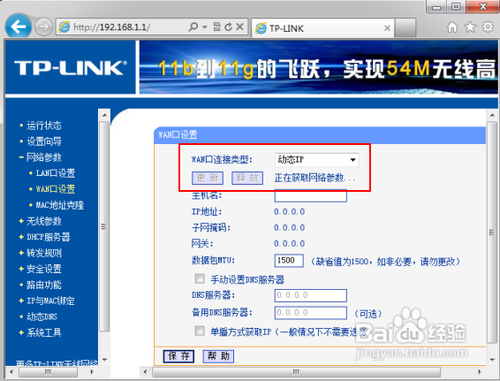Select LAN口设置 menu item
500x381 pixels.
tap(55, 173)
